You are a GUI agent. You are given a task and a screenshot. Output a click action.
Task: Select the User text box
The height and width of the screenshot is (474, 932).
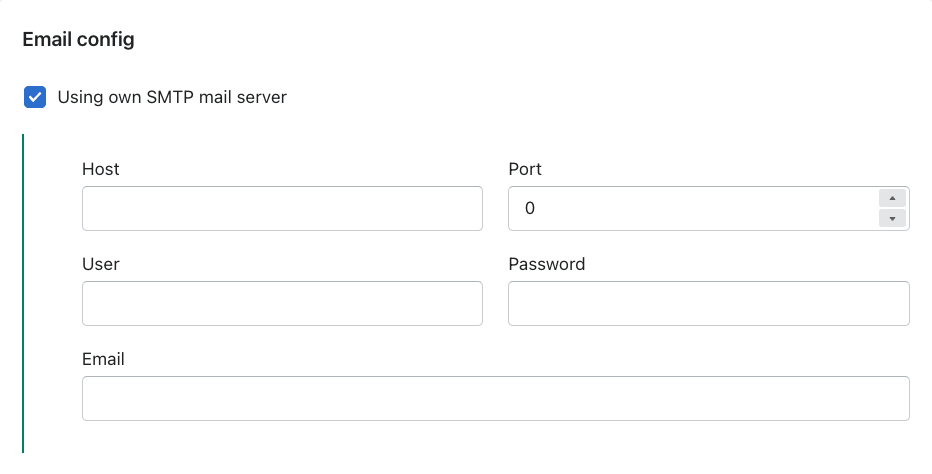pyautogui.click(x=282, y=303)
